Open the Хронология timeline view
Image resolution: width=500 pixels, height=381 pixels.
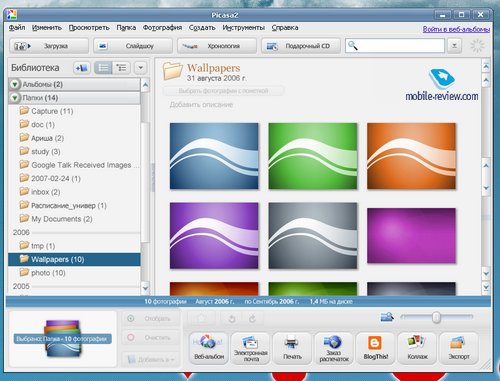click(x=217, y=46)
